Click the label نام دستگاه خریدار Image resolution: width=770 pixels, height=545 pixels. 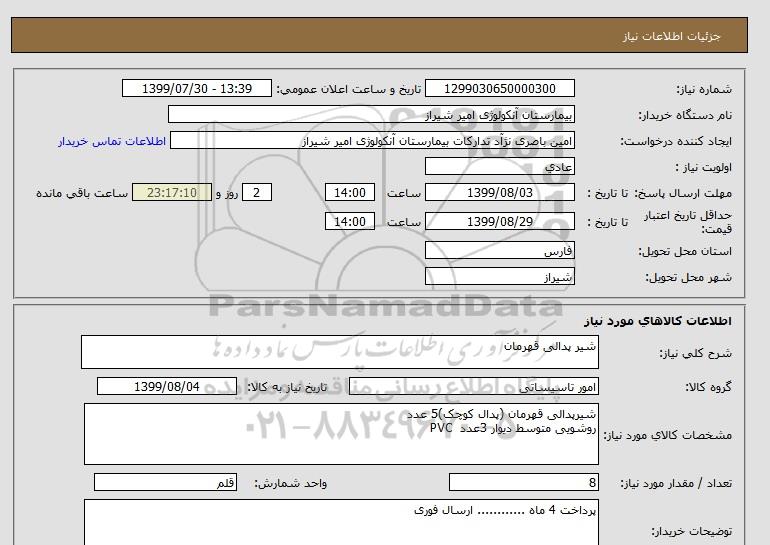point(685,115)
